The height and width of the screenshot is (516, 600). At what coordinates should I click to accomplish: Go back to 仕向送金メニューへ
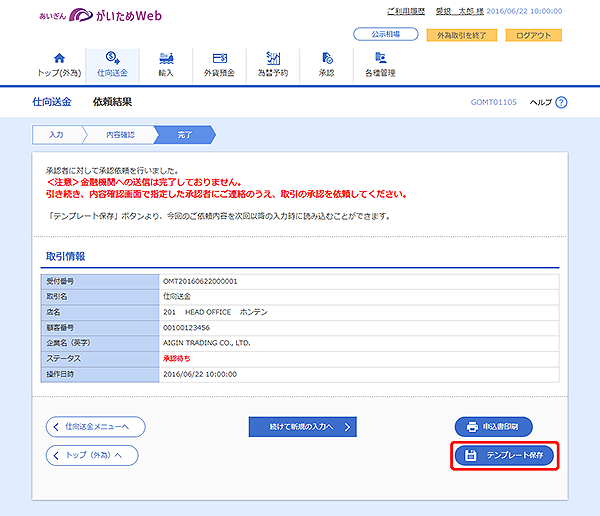[x=96, y=426]
